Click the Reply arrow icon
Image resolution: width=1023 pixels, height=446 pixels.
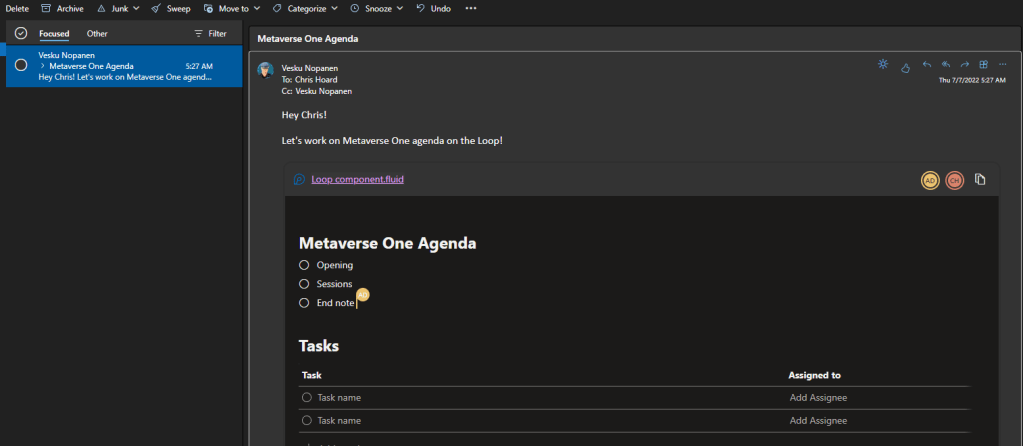point(927,65)
